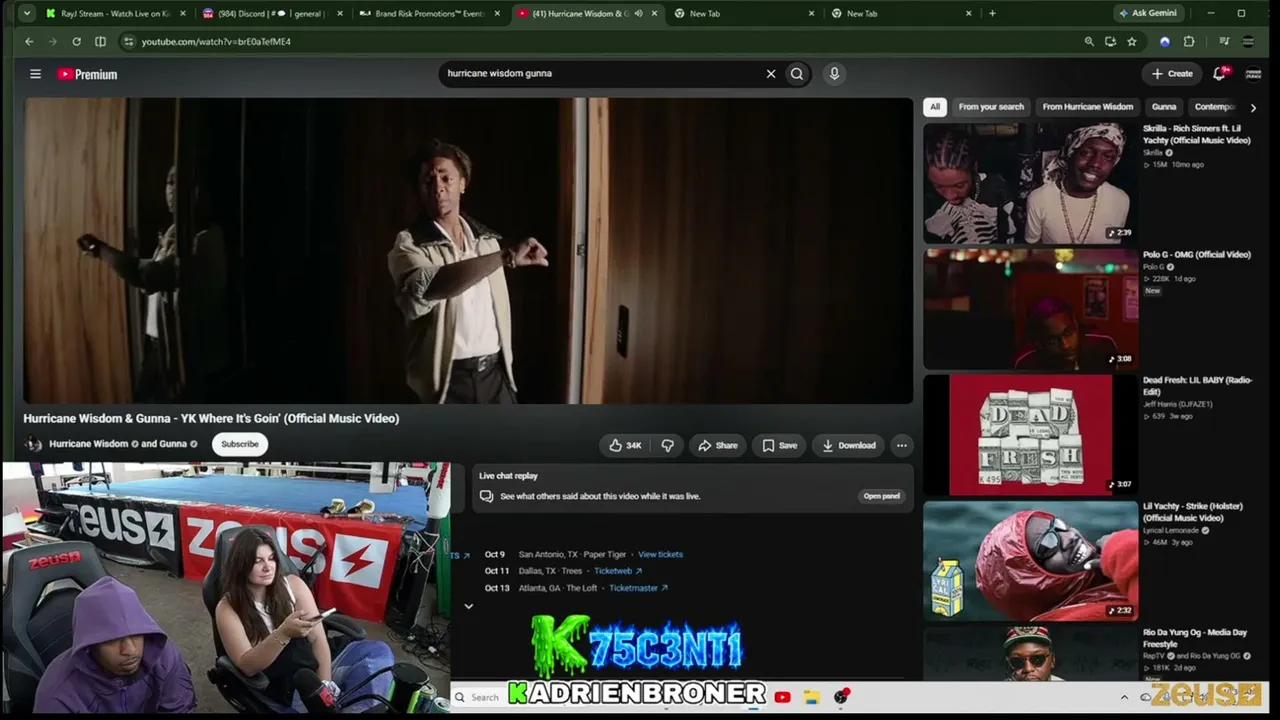Save the video to a playlist
The image size is (1280, 720).
780,445
